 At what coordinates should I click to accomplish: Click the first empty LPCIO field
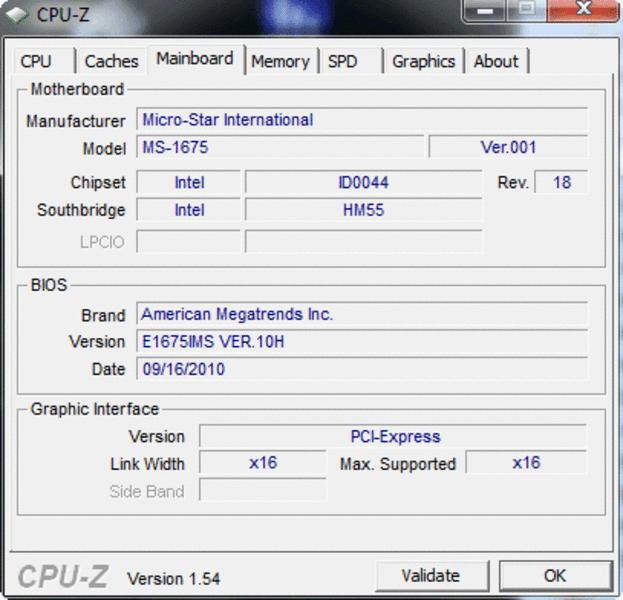(x=189, y=241)
